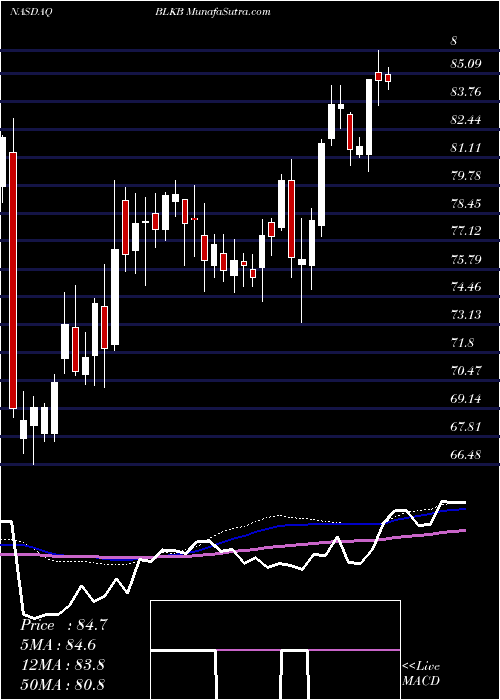Click inside the MACD histogram box

275,650
